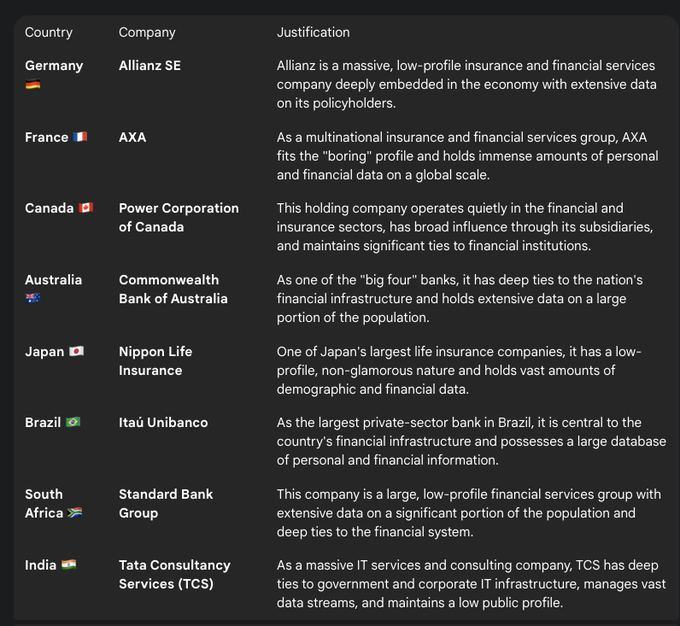Image resolution: width=680 pixels, height=626 pixels.
Task: Click the Australia flag emoji
Action: click(33, 298)
